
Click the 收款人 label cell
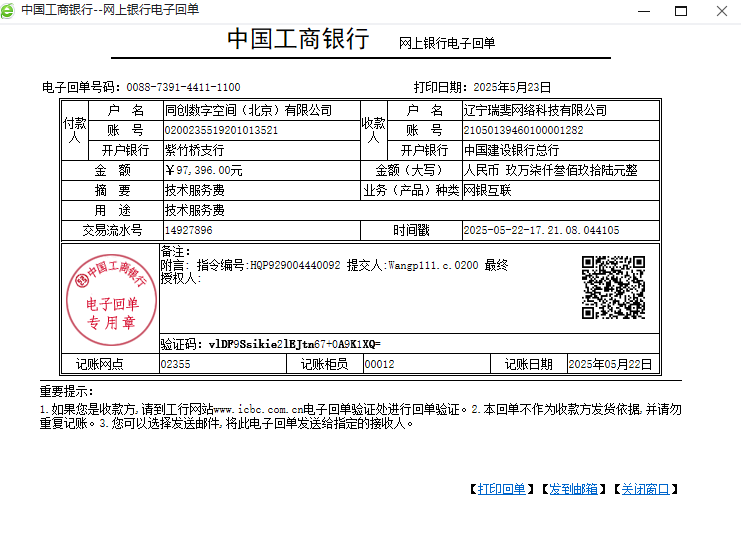(374, 130)
